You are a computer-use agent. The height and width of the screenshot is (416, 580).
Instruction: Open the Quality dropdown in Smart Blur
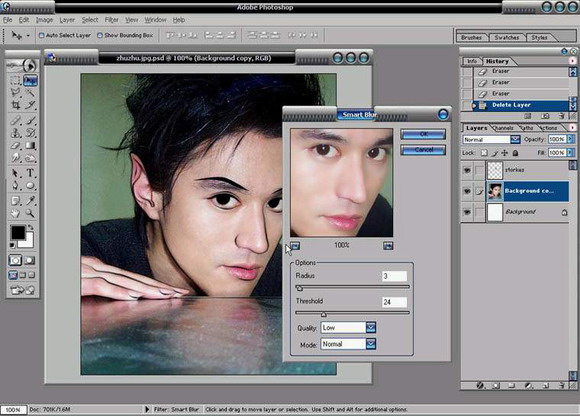(x=371, y=327)
